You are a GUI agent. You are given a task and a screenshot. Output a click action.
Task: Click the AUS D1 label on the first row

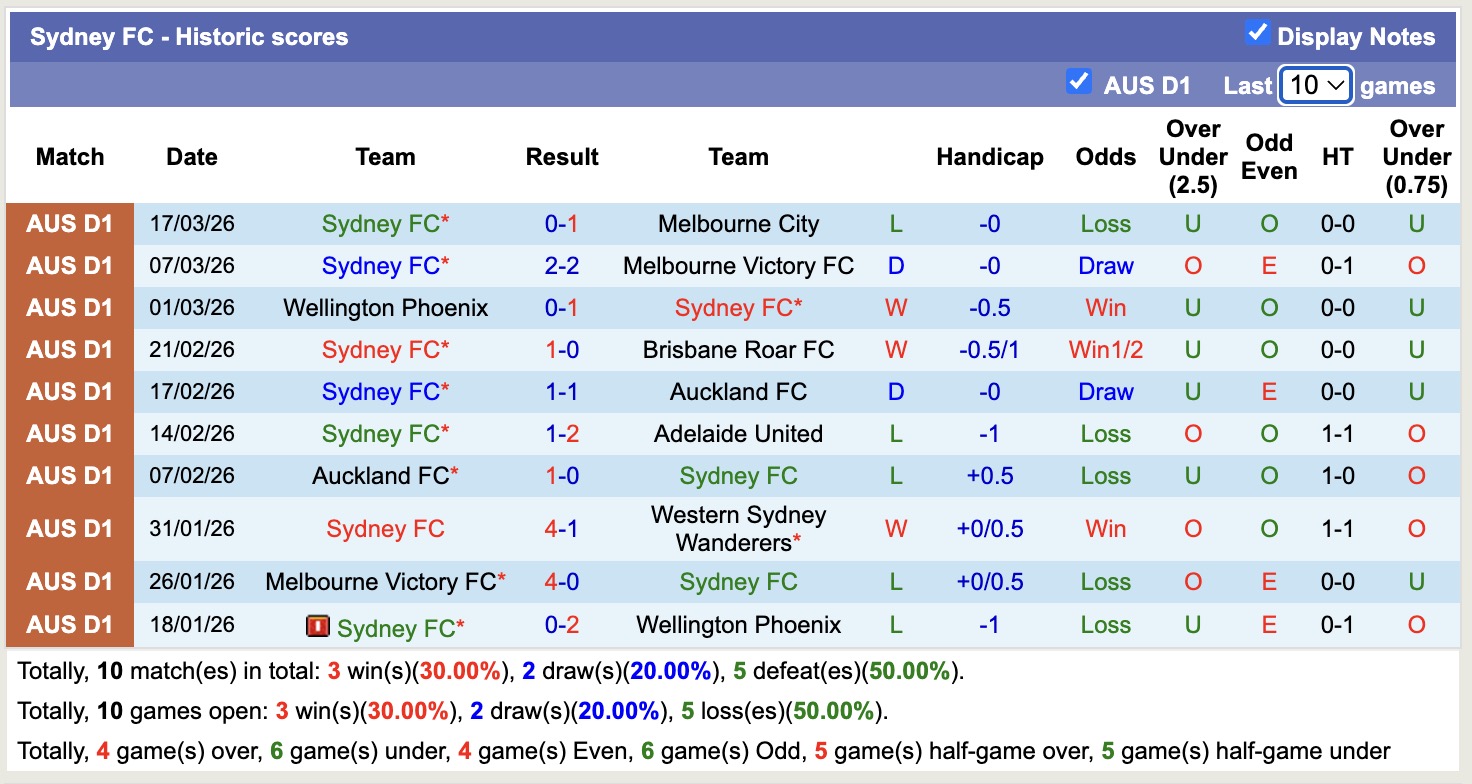[x=69, y=223]
